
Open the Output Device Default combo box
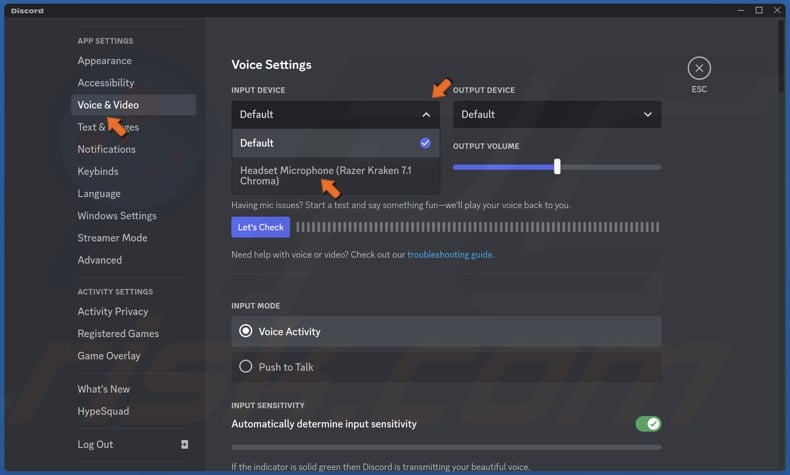(x=557, y=114)
